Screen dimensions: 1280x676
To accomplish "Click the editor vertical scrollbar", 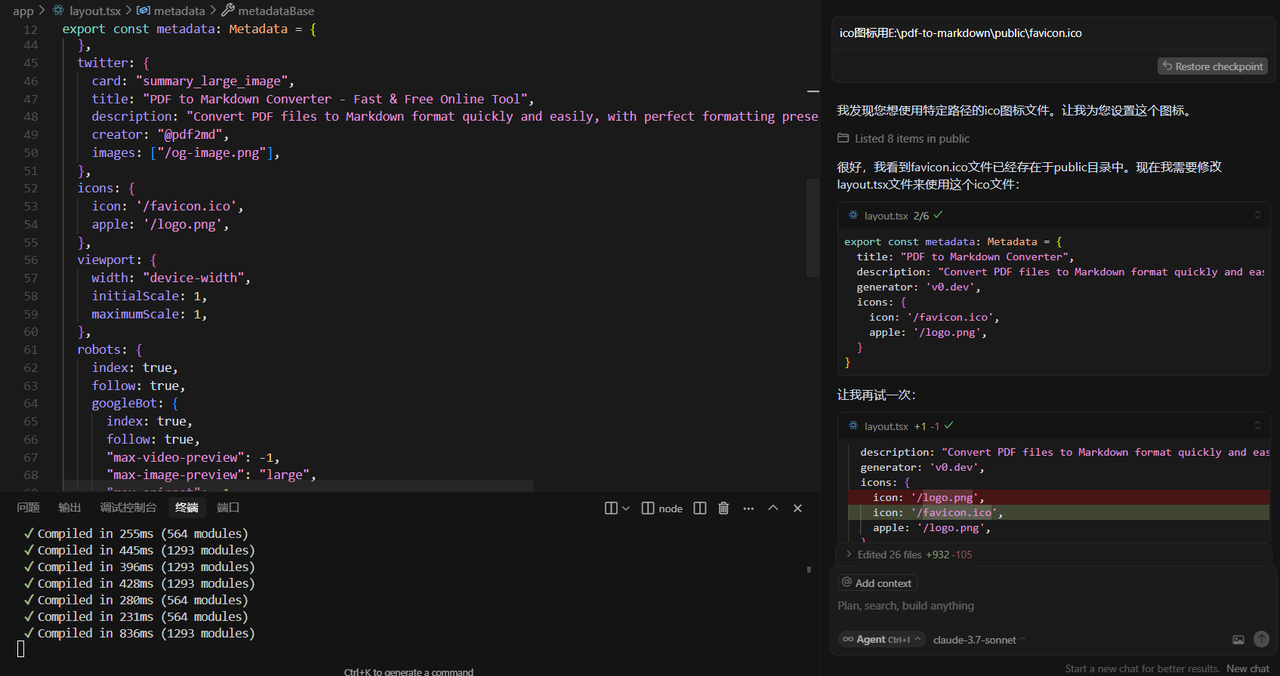I will pos(813,228).
